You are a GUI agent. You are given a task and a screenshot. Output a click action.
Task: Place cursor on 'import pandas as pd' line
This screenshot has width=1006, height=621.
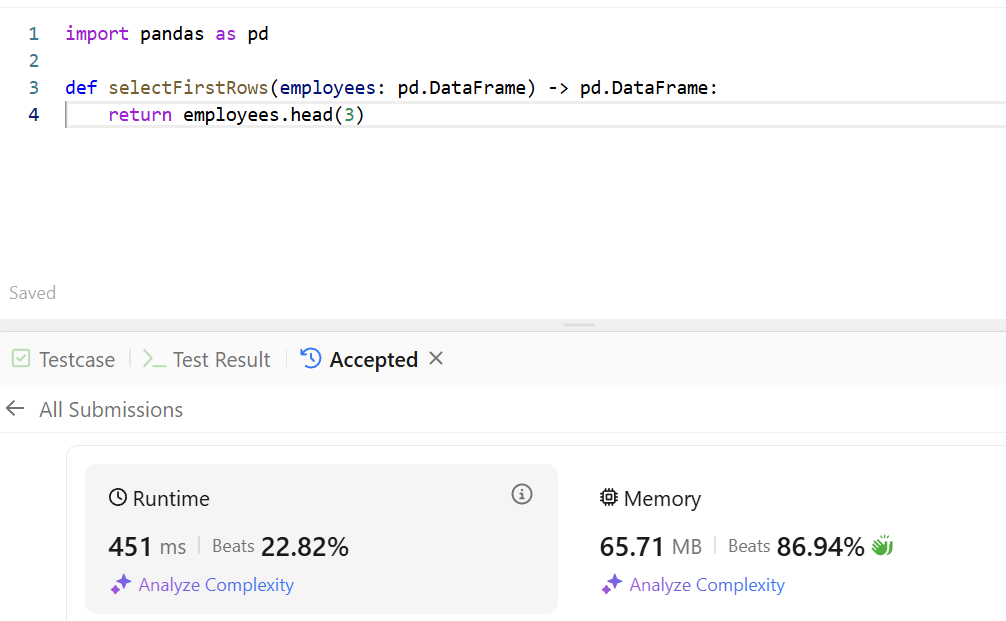pos(167,33)
